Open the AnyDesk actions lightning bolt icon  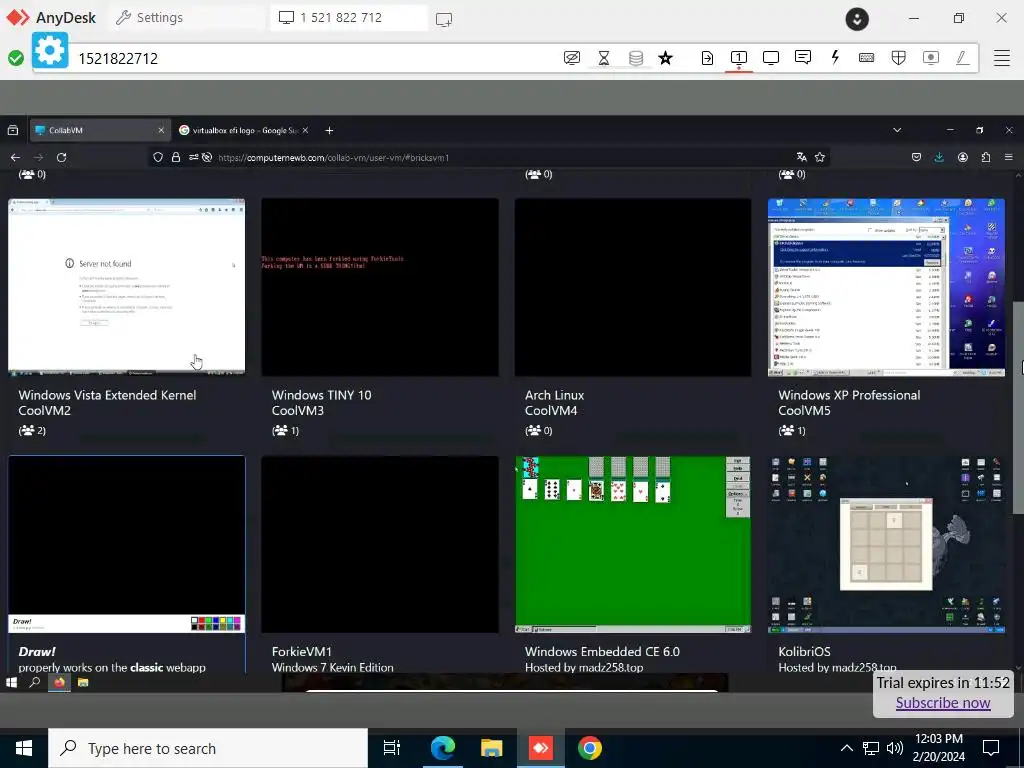(835, 57)
